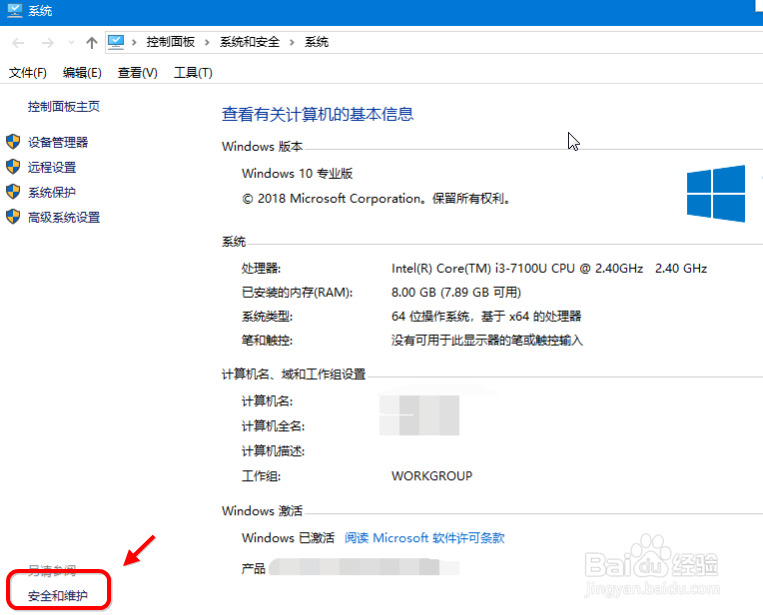Select the 没有可用于此显示器的笔或触控输入 text
The width and height of the screenshot is (763, 615).
click(x=487, y=340)
